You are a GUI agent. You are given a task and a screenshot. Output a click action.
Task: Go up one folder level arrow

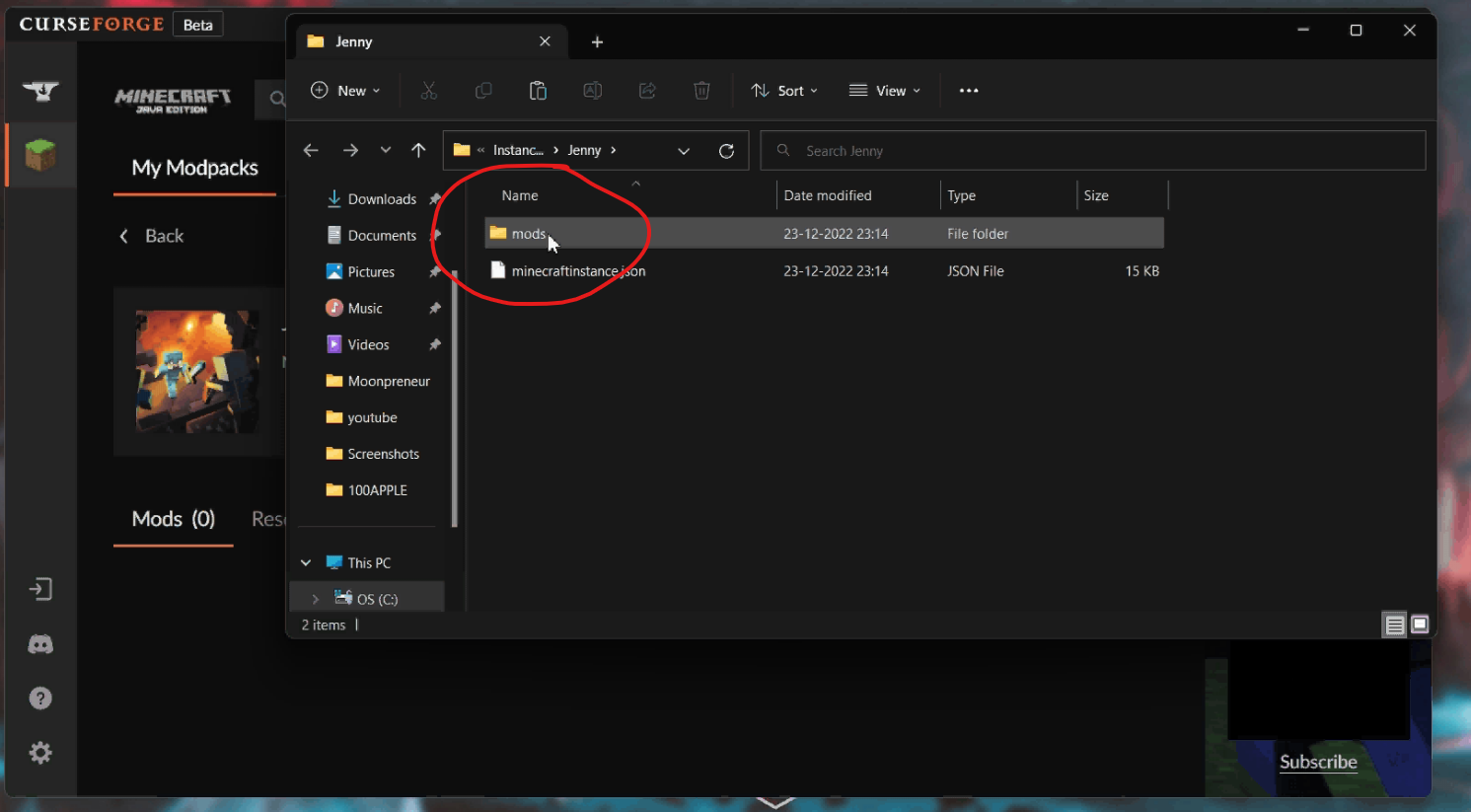coord(418,150)
